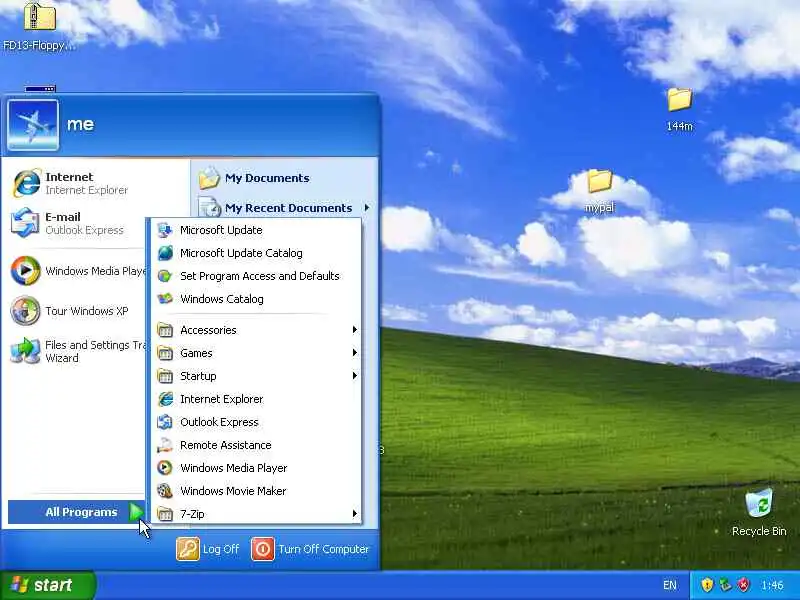
Task: Click the user account airplane picture
Action: (x=33, y=125)
